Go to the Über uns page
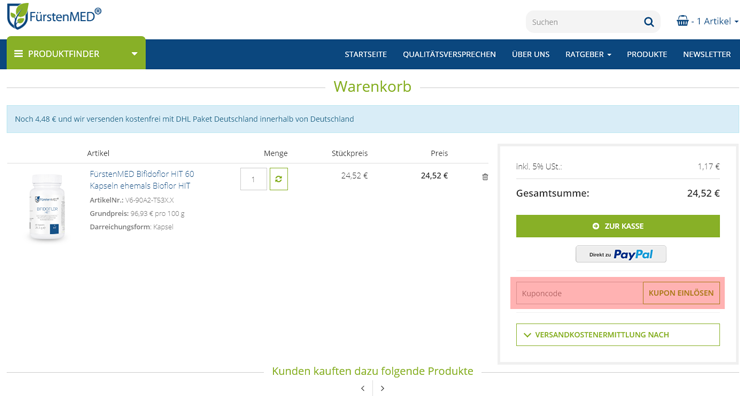The height and width of the screenshot is (396, 740). (530, 54)
